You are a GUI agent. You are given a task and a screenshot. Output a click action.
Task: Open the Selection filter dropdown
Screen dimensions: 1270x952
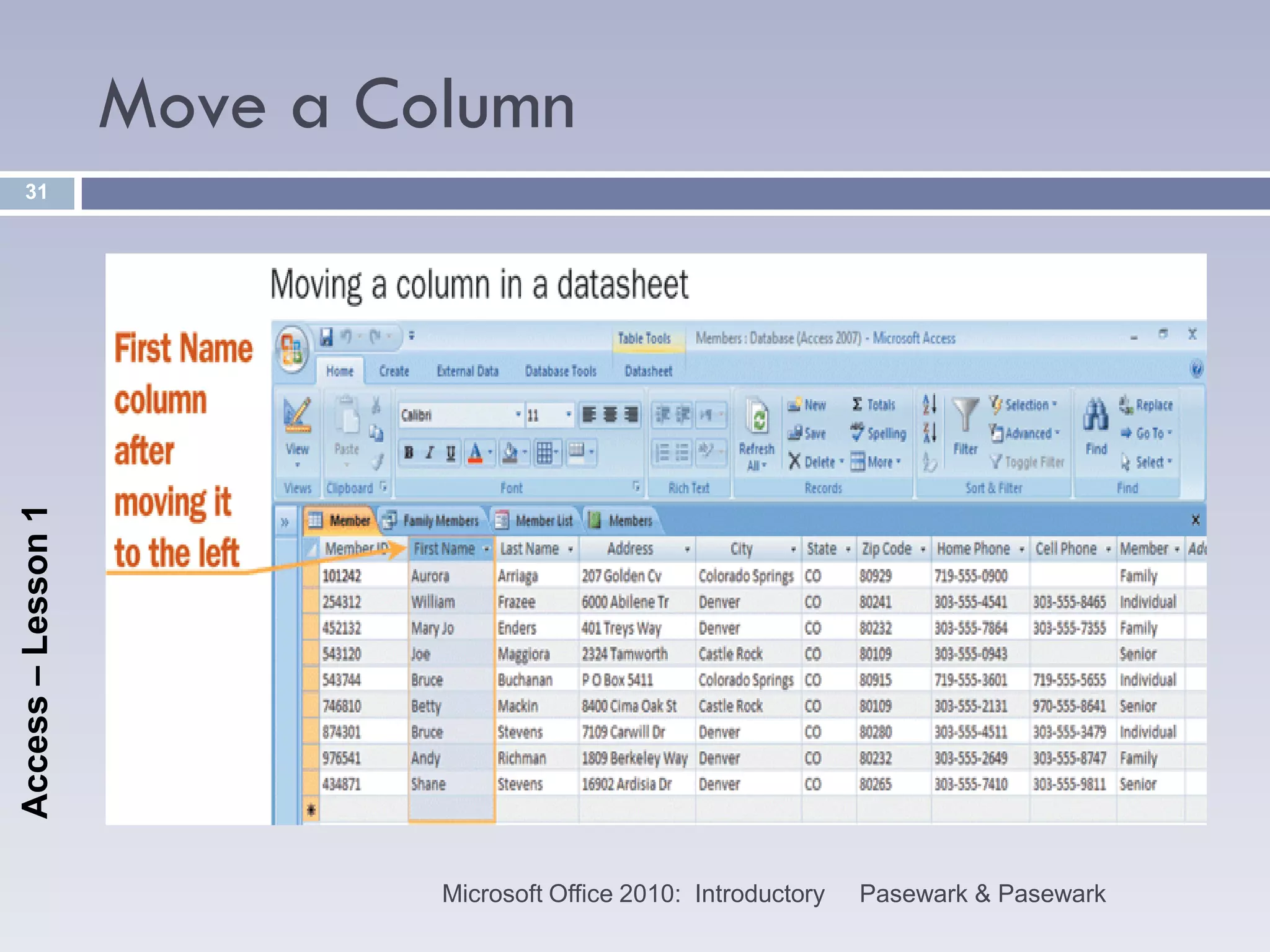tap(1023, 405)
